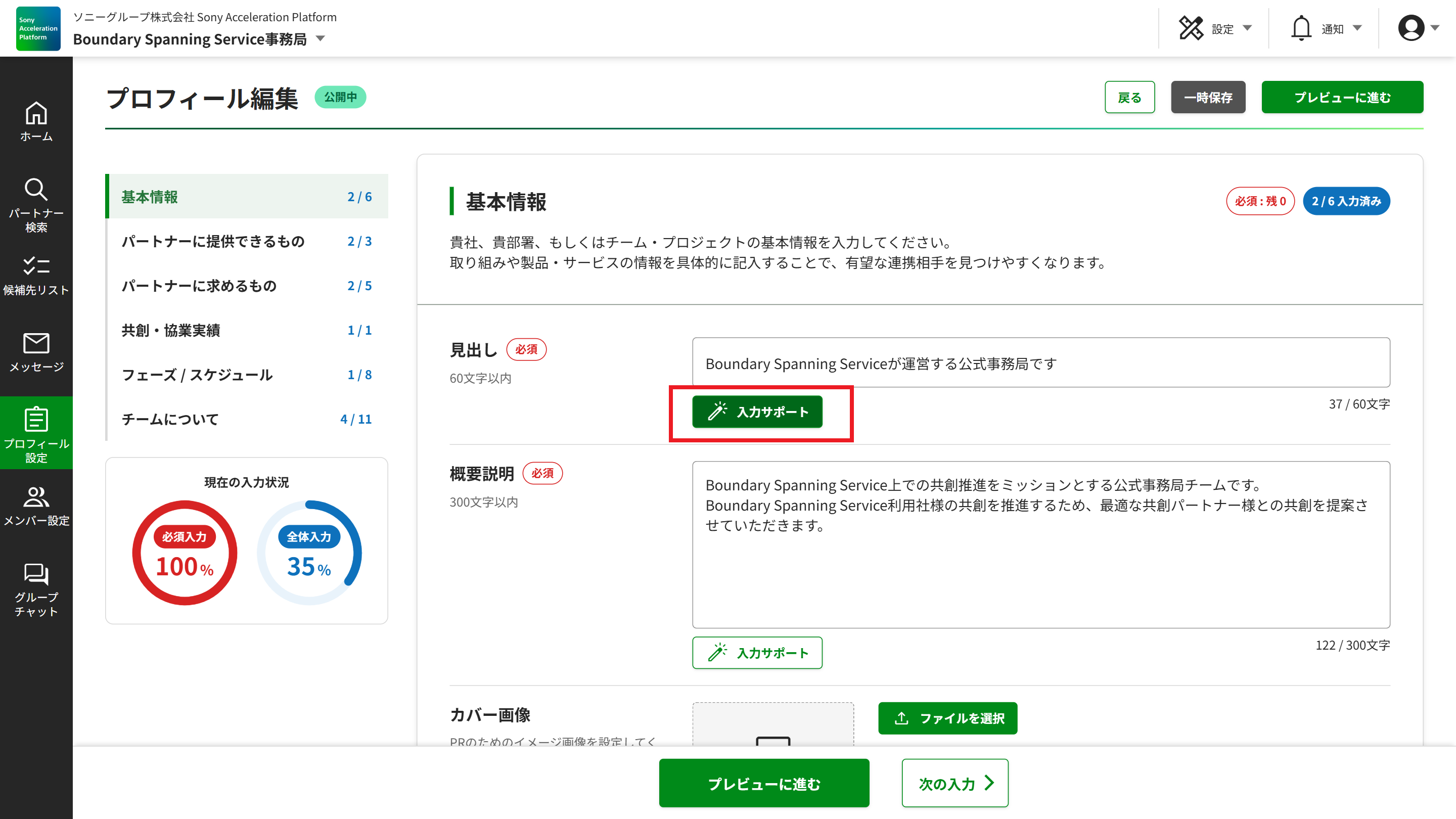Image resolution: width=1456 pixels, height=819 pixels.
Task: Click the 全体入力 35% progress circle
Action: (x=309, y=553)
